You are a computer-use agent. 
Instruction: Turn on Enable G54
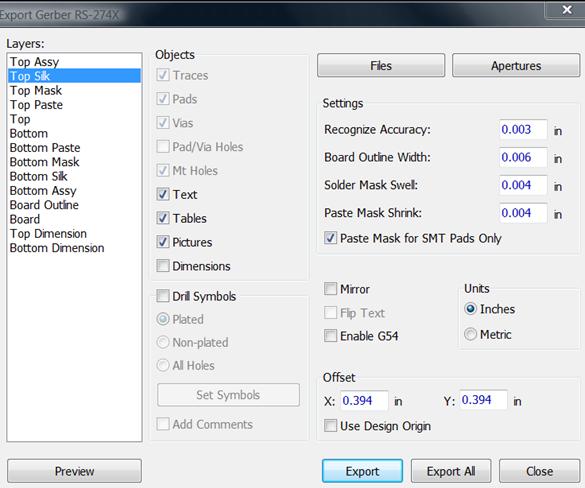(x=330, y=336)
